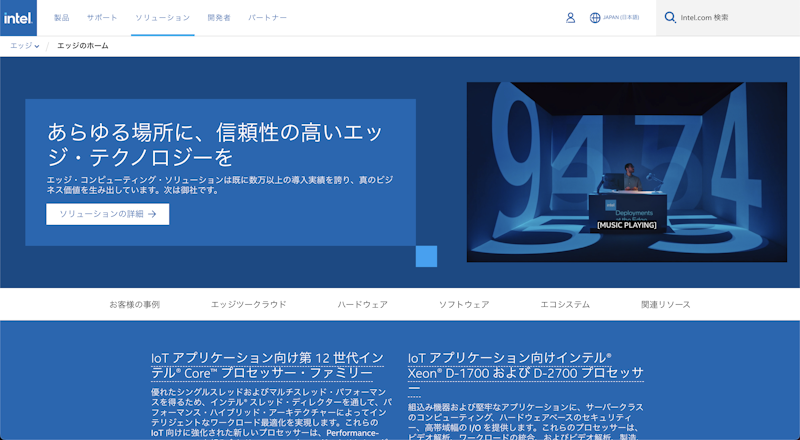Viewport: 800px width, 440px height.
Task: Open the 開発者 menu
Action: pos(218,18)
